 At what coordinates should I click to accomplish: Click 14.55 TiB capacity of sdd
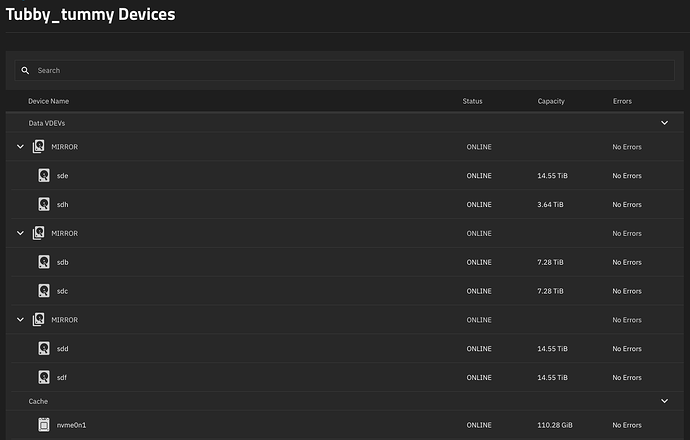click(x=552, y=349)
